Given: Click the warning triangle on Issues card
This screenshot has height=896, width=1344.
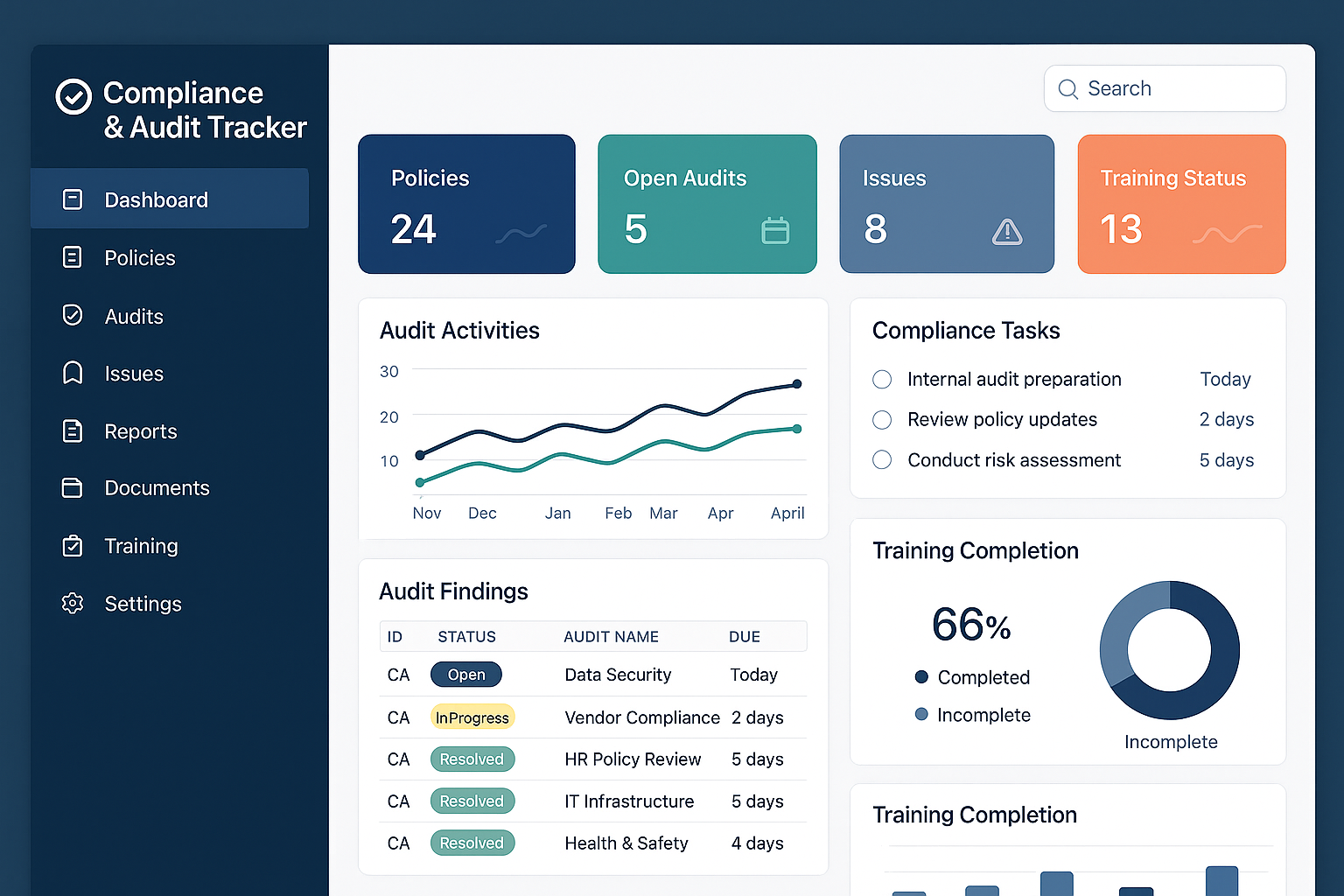Looking at the screenshot, I should tap(1007, 231).
